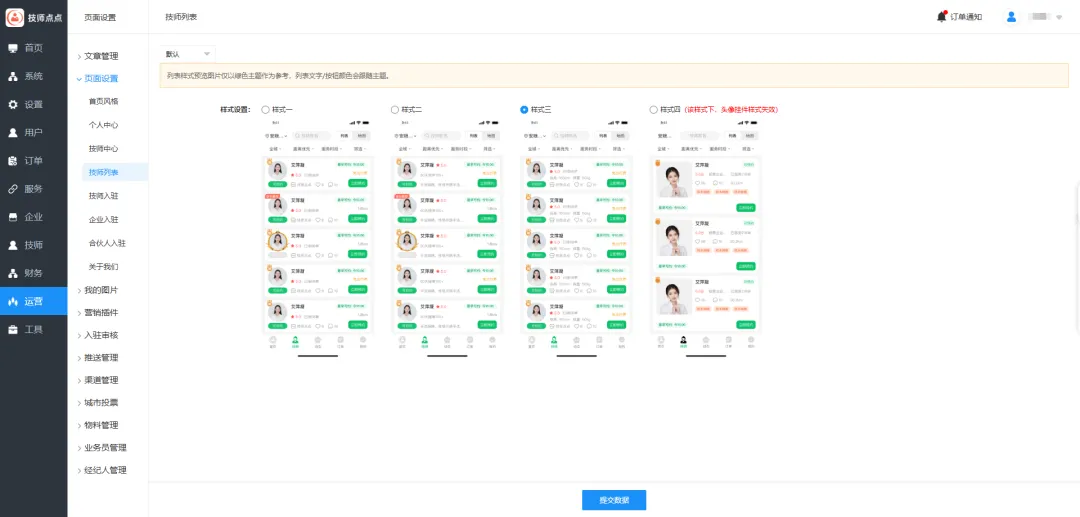Select the 样式一 radio button
1080x517 pixels.
(265, 109)
